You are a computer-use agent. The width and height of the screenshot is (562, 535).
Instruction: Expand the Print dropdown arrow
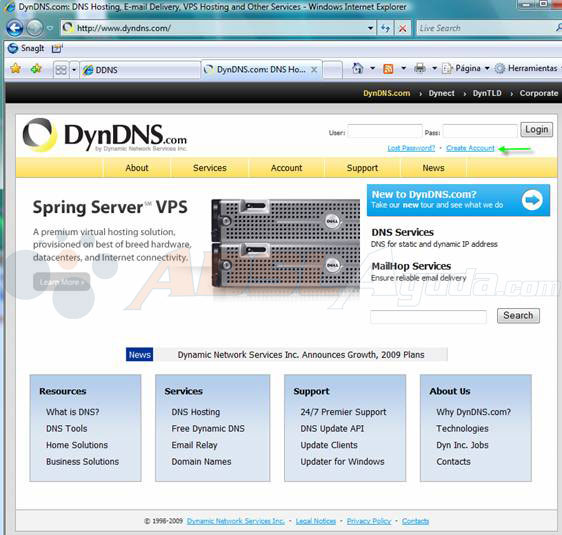(434, 68)
